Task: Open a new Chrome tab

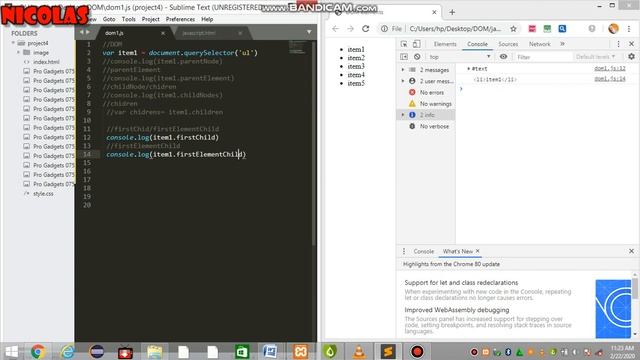Action: (x=452, y=12)
